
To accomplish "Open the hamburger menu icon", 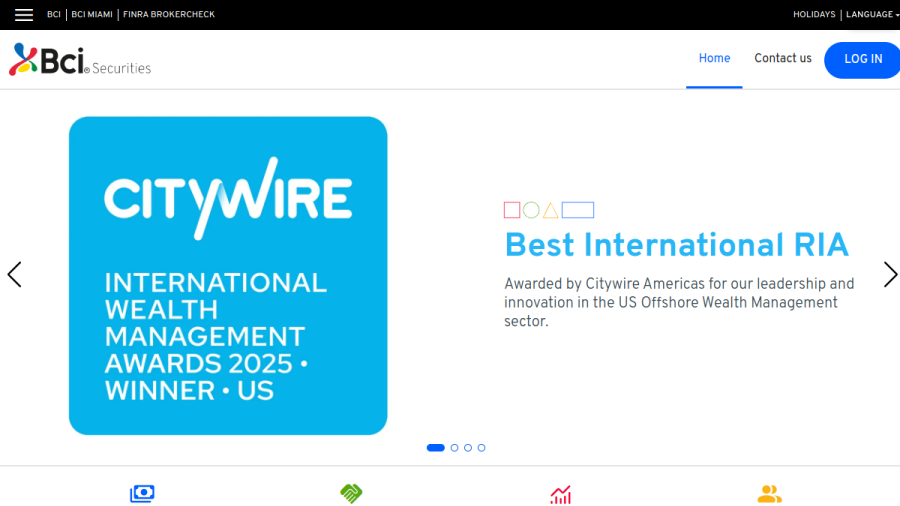I will pos(24,15).
